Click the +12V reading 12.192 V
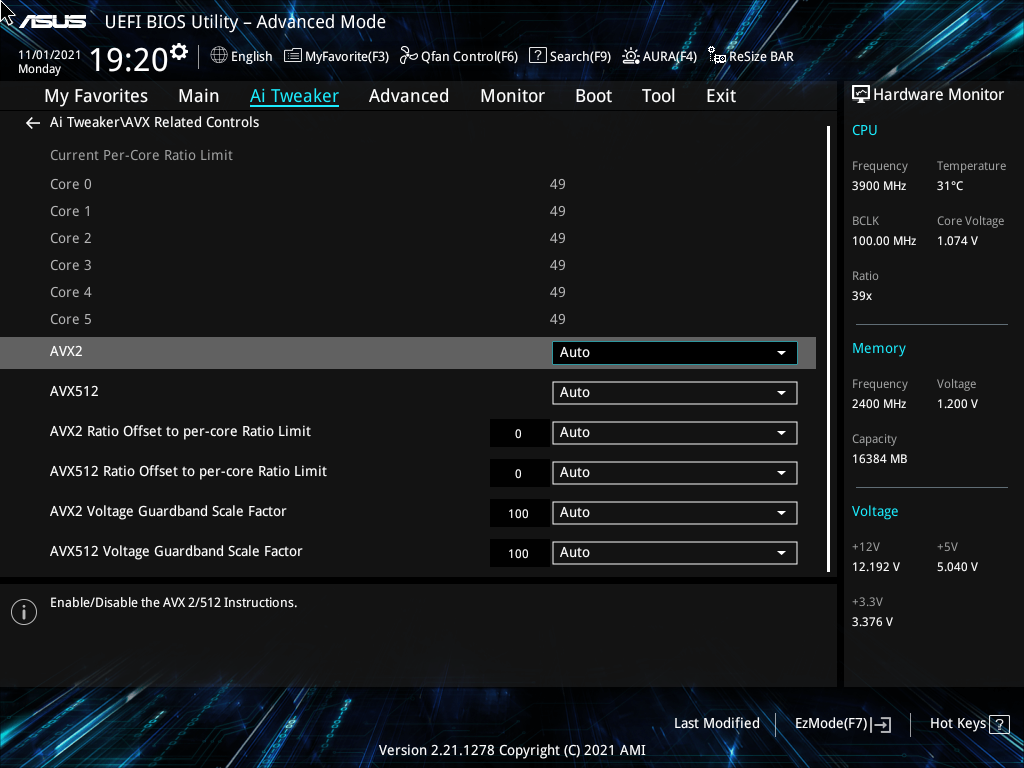Image resolution: width=1024 pixels, height=768 pixels. (x=876, y=567)
